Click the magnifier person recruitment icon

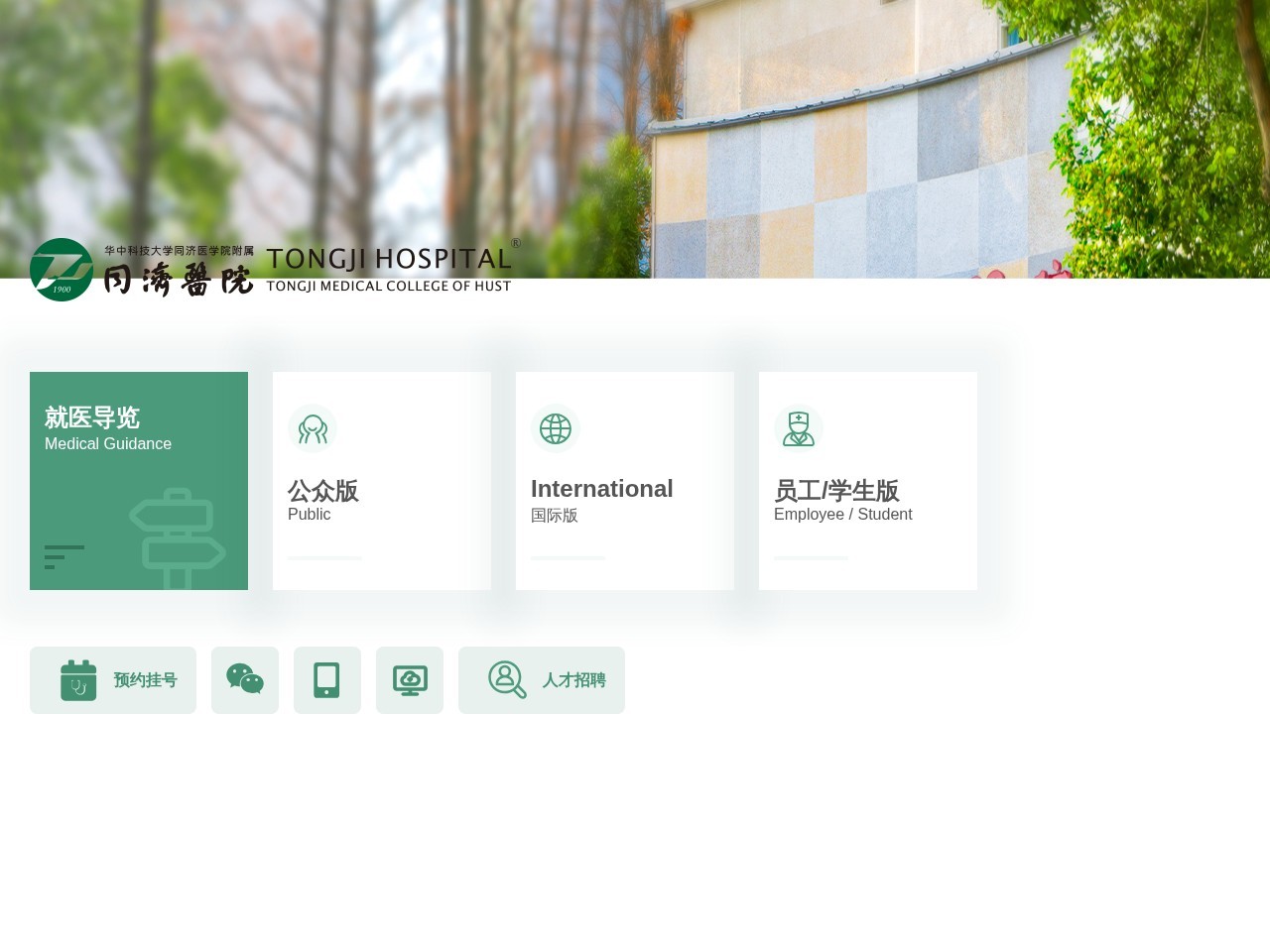(x=507, y=680)
